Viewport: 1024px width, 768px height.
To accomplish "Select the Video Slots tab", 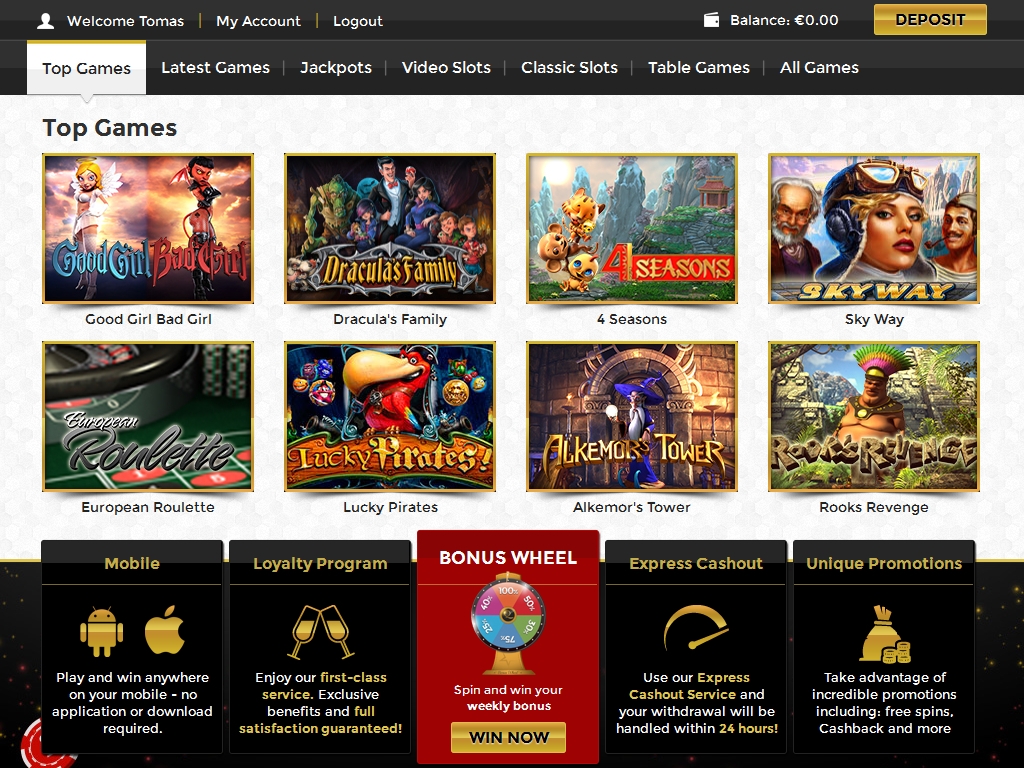I will point(446,68).
